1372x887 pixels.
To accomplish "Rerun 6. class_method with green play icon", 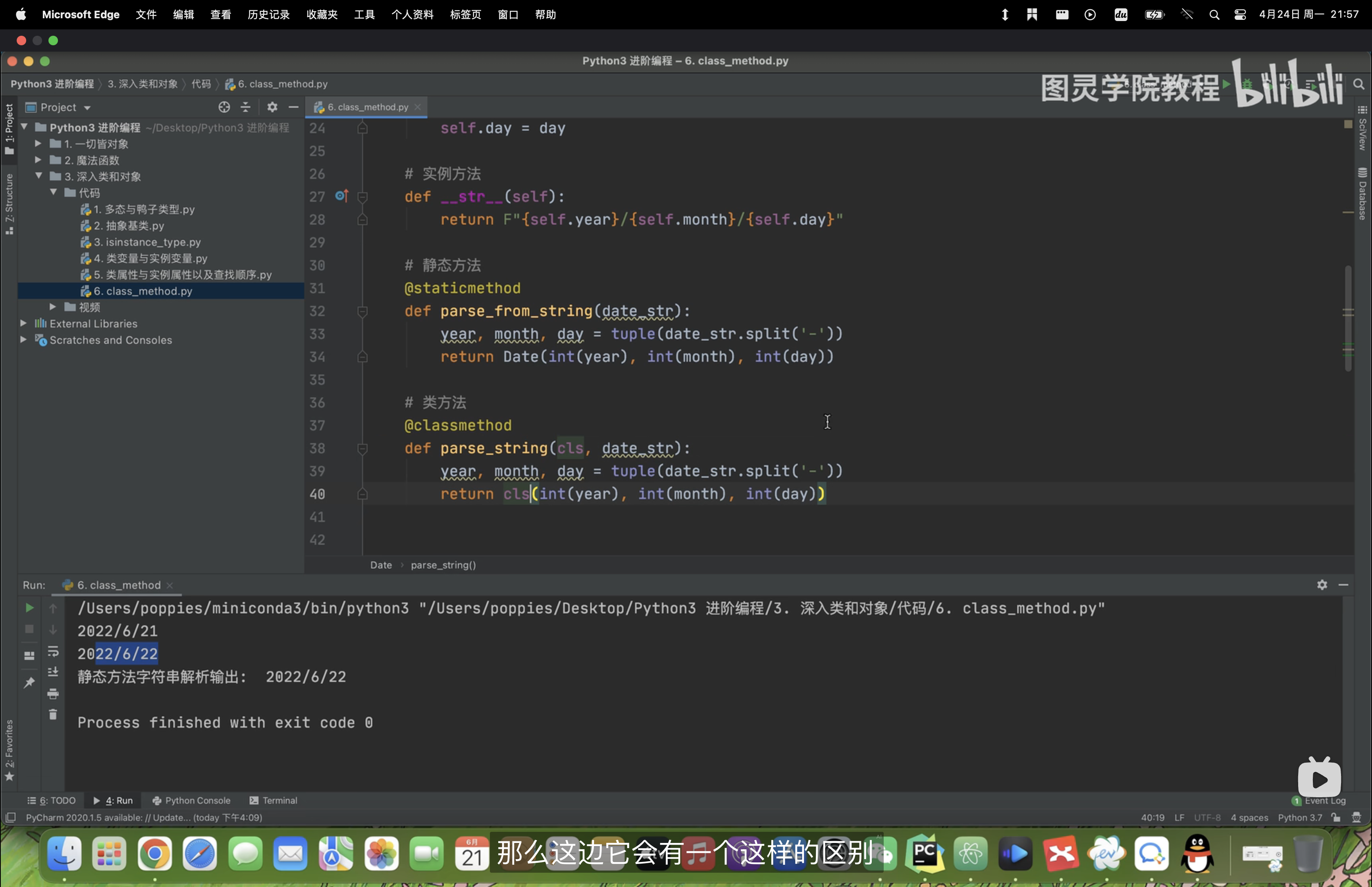I will pos(29,608).
